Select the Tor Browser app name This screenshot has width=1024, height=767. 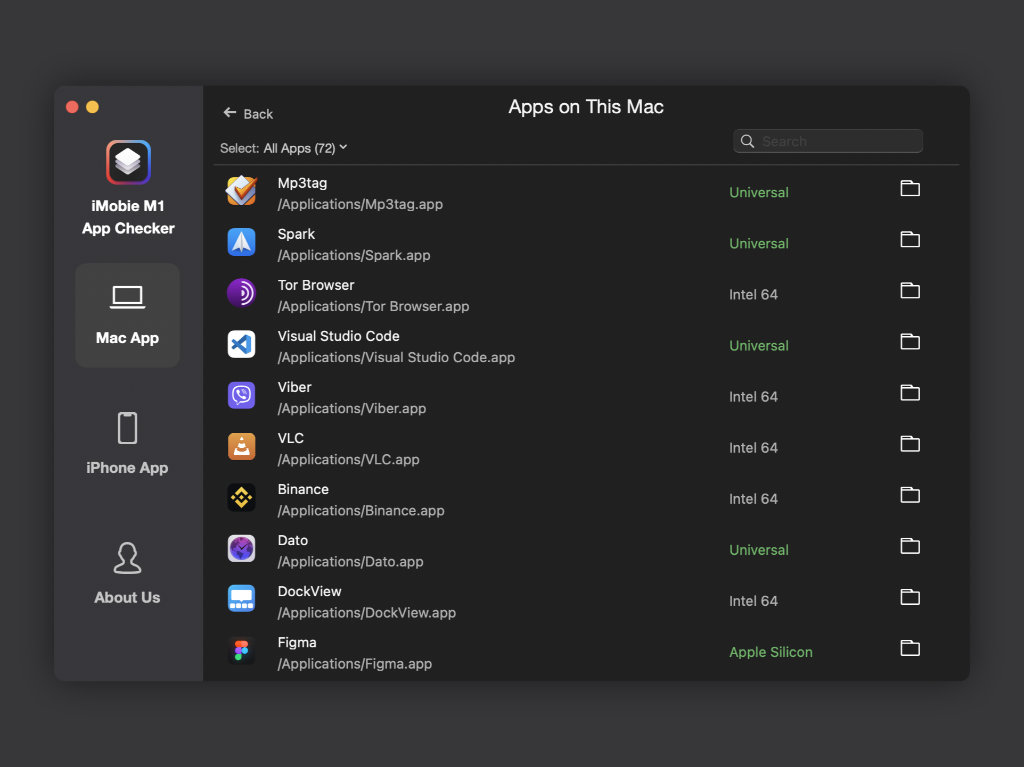[x=316, y=285]
